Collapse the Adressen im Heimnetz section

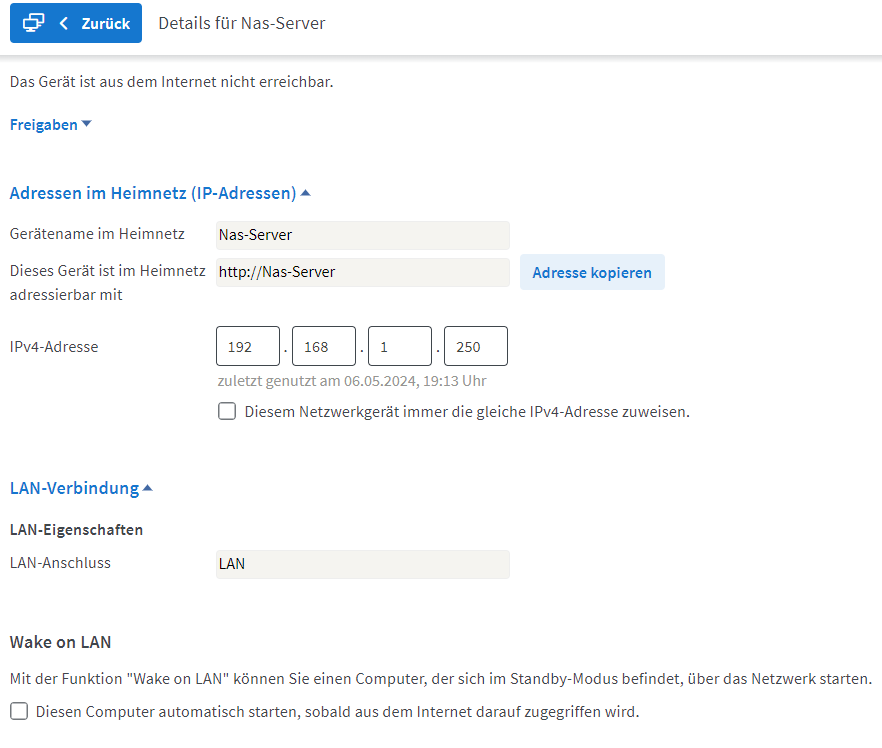(153, 193)
